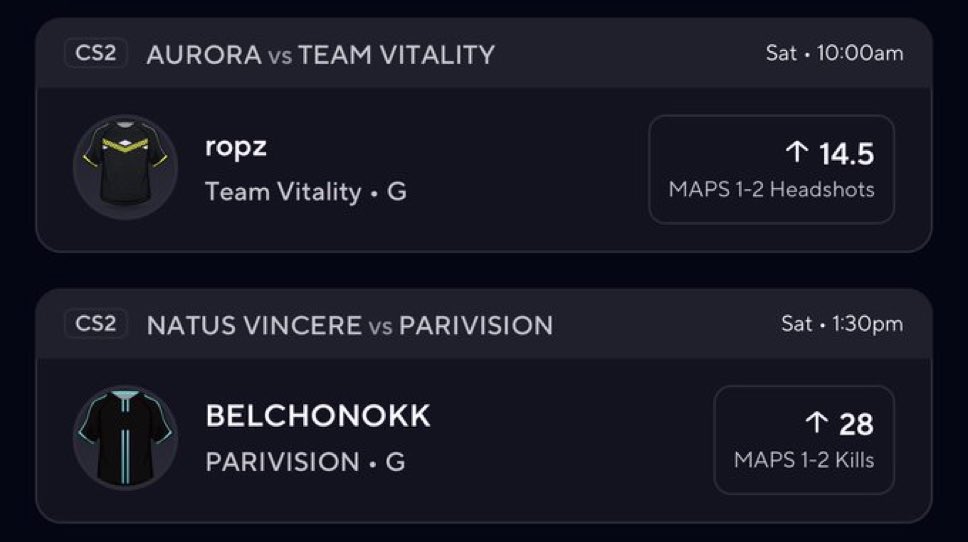Click the 14.5 line value

click(846, 154)
